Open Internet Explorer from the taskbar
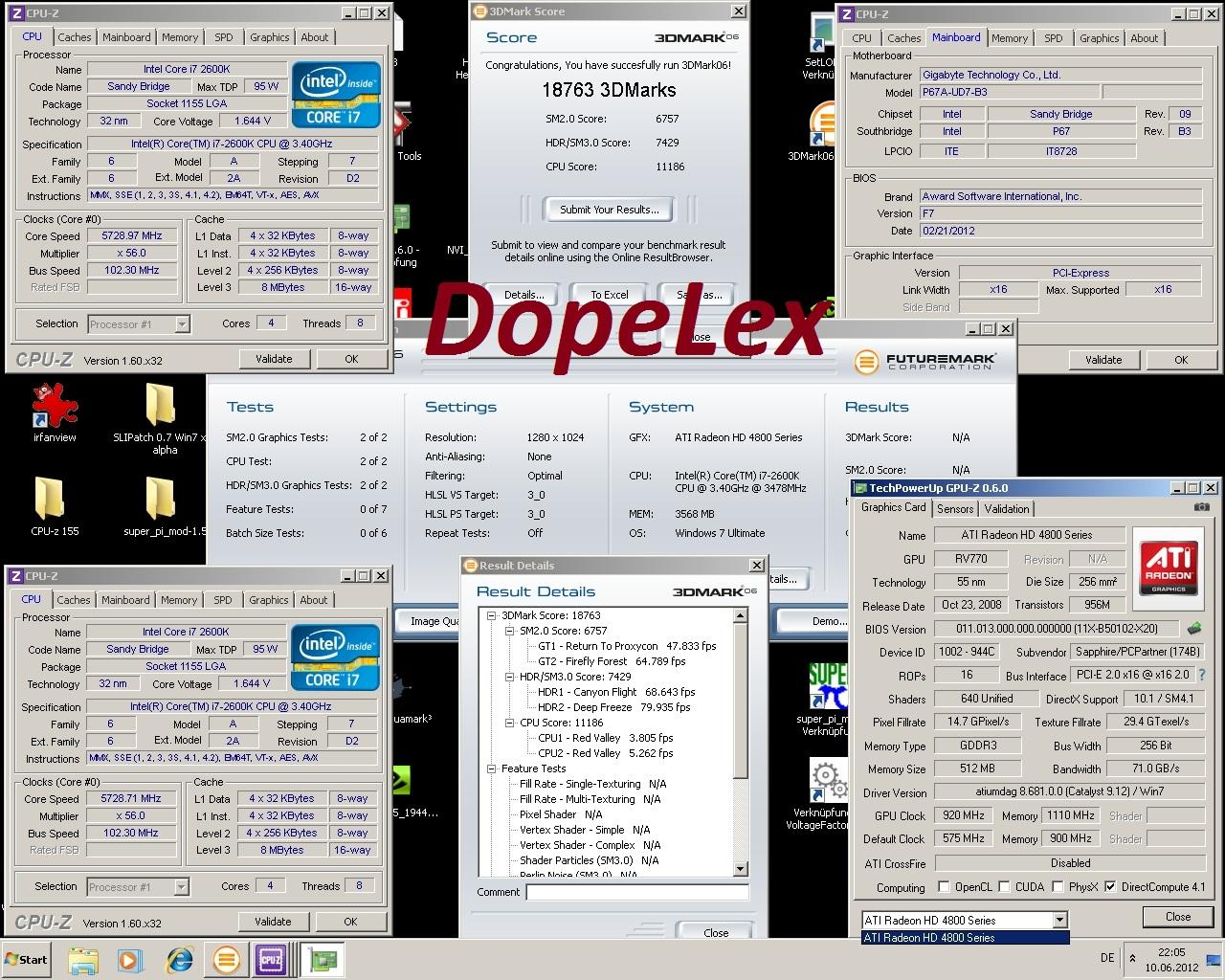 [x=179, y=960]
